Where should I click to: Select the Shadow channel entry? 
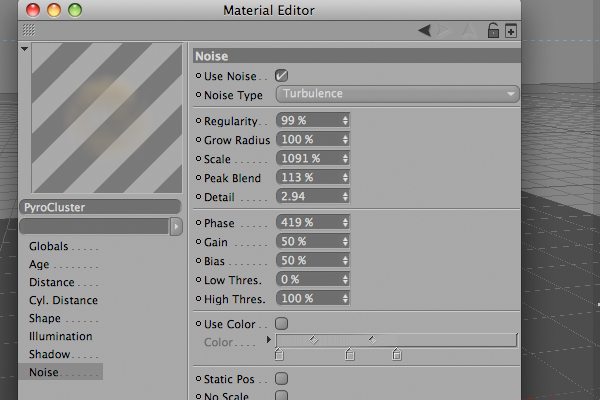pyautogui.click(x=49, y=354)
